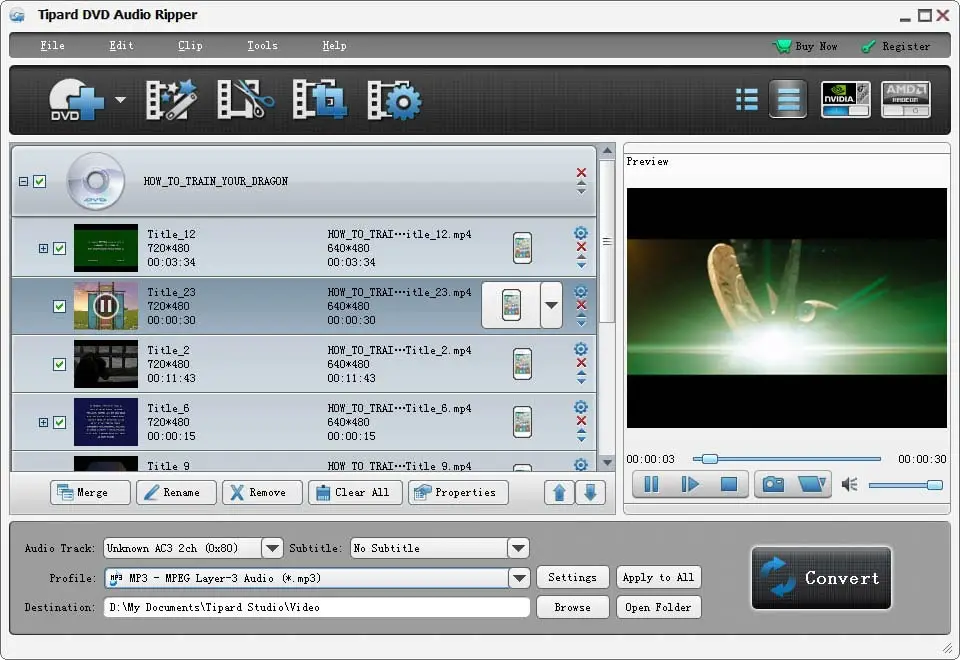Click the Register link
The height and width of the screenshot is (660, 960).
(x=896, y=47)
